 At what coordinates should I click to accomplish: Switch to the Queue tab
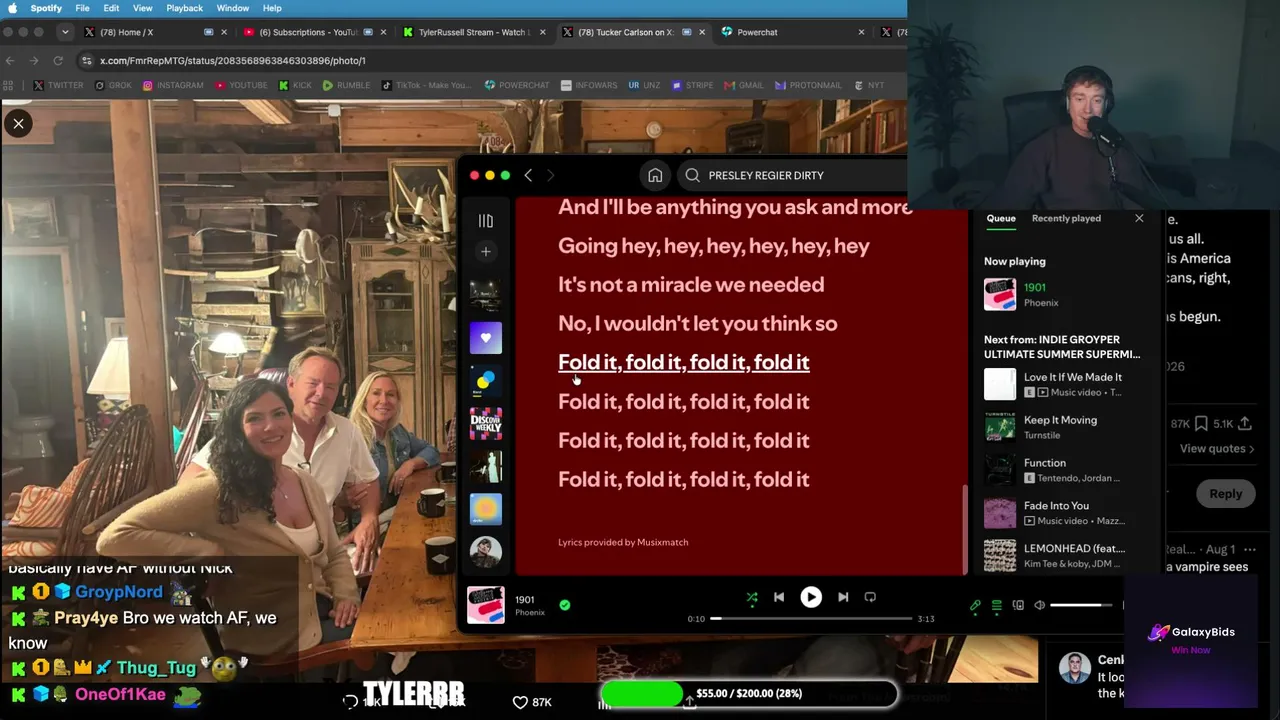click(x=1001, y=218)
